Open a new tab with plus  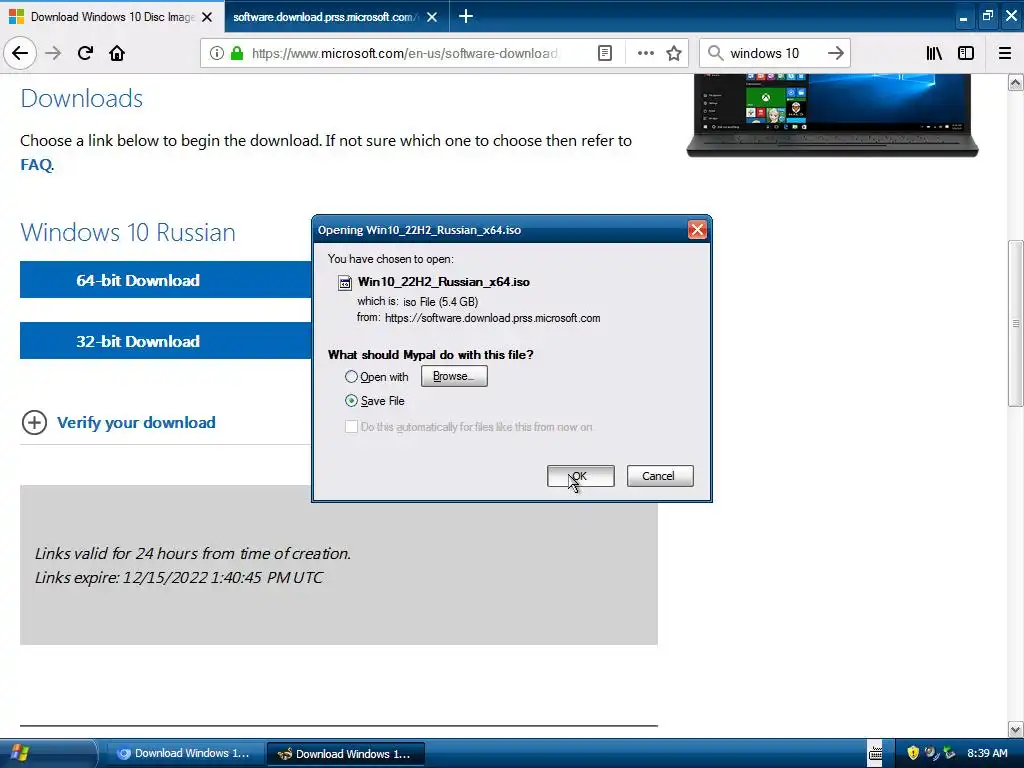pos(466,16)
